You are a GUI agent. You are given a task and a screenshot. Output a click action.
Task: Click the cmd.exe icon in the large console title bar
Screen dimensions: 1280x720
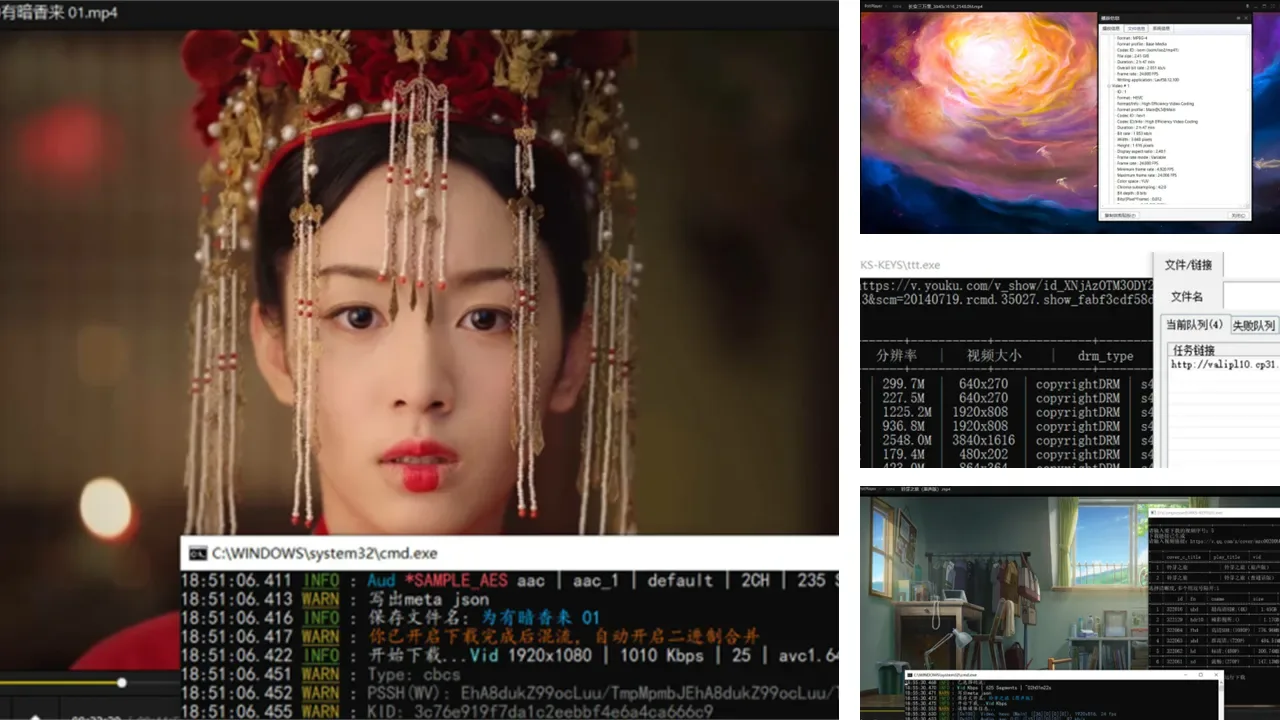[x=197, y=553]
